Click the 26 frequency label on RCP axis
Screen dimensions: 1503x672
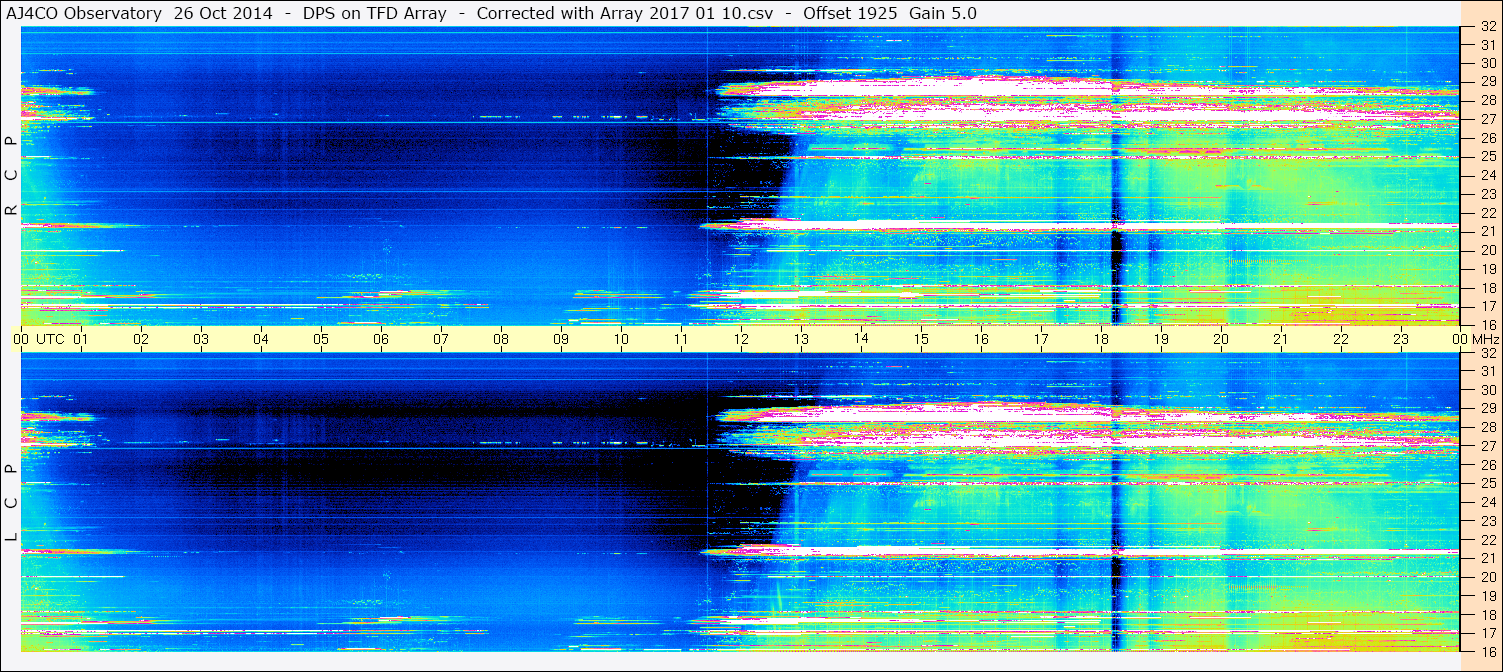click(x=1487, y=138)
